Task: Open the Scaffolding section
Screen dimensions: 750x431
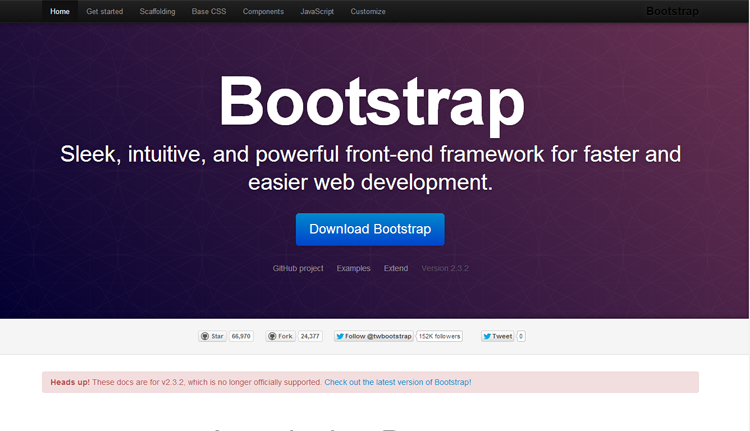Action: (157, 11)
